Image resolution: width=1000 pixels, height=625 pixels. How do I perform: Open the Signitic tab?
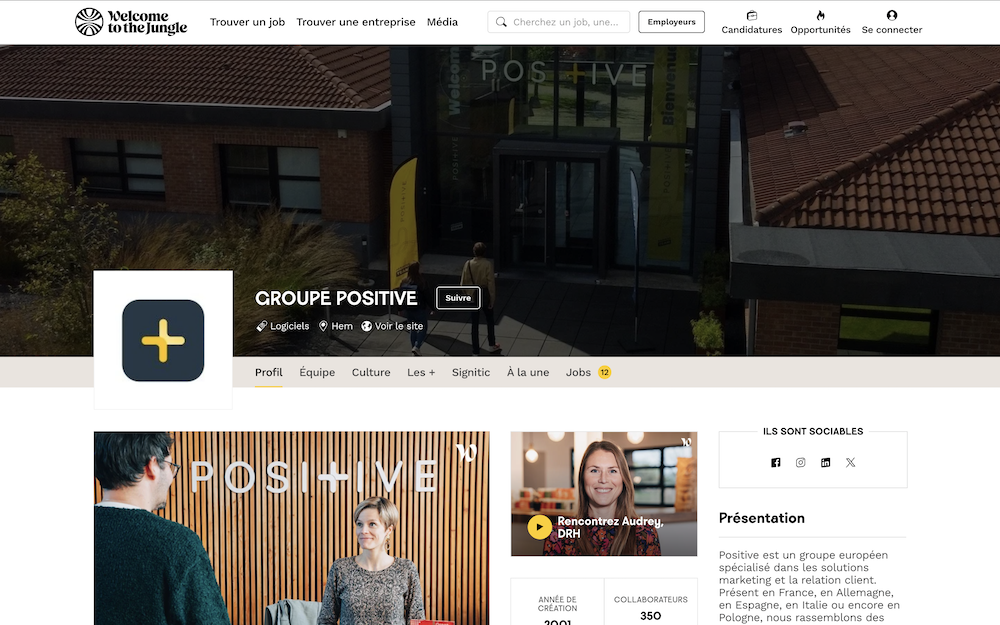pyautogui.click(x=471, y=372)
